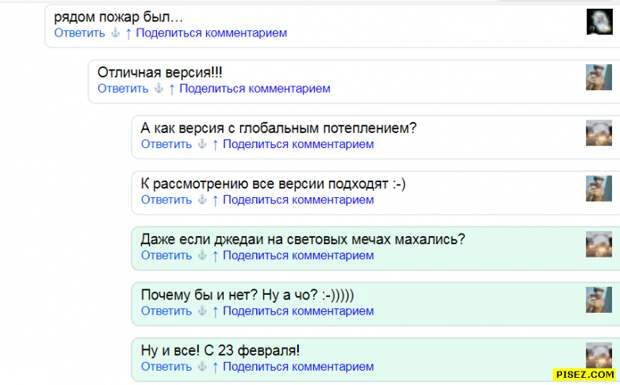Click anchor icon under jedi lightsabers comment
The height and width of the screenshot is (385, 620).
[x=202, y=256]
